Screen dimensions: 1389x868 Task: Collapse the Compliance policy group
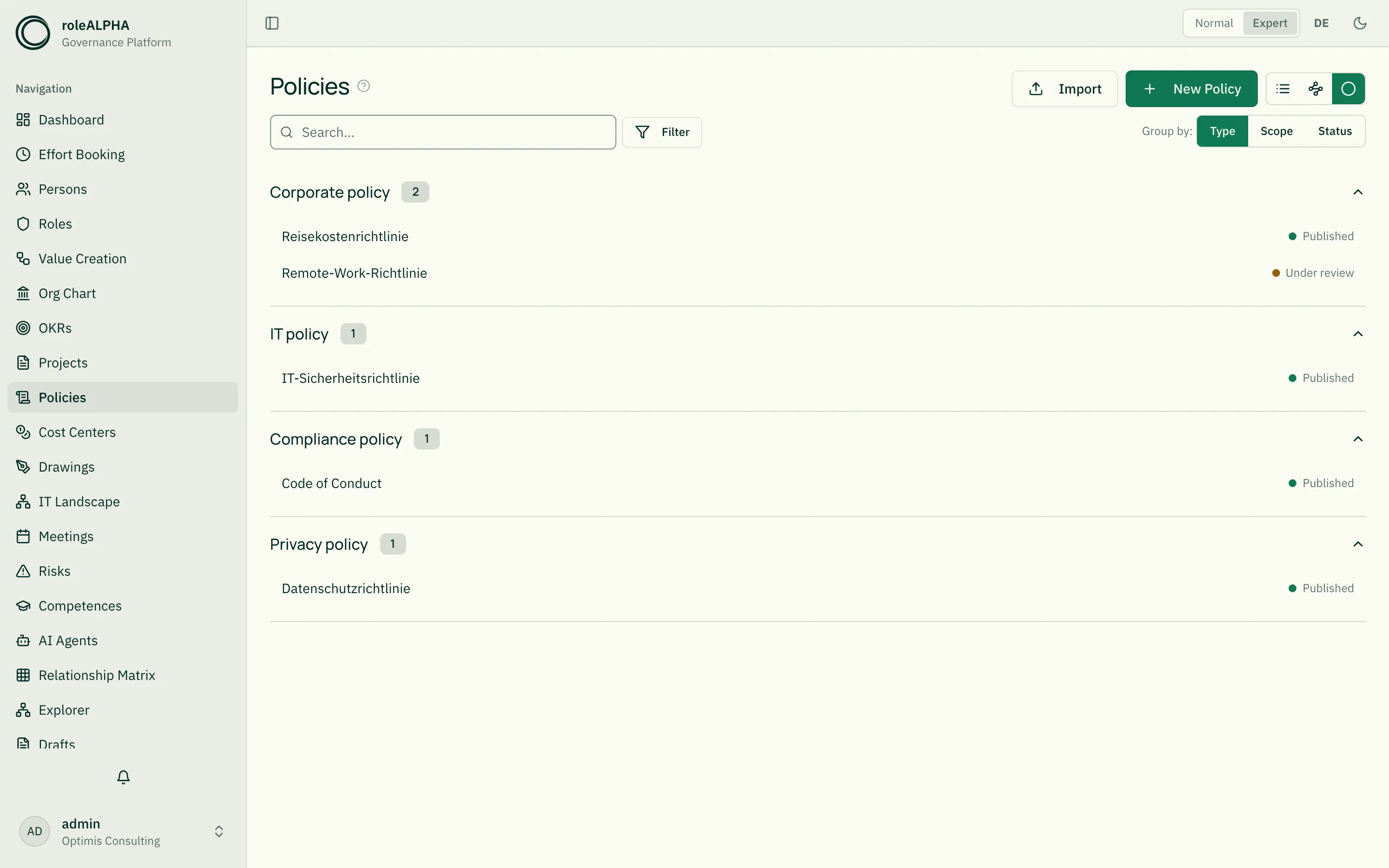point(1358,439)
